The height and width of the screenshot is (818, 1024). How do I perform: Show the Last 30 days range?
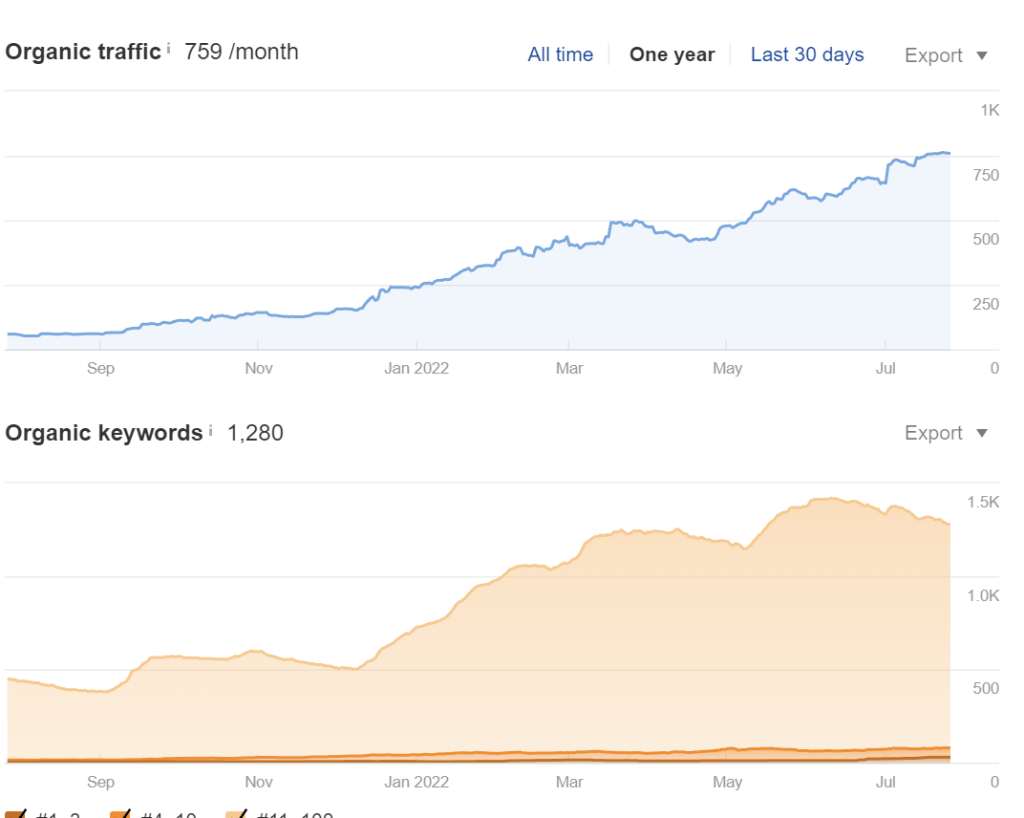[x=807, y=54]
